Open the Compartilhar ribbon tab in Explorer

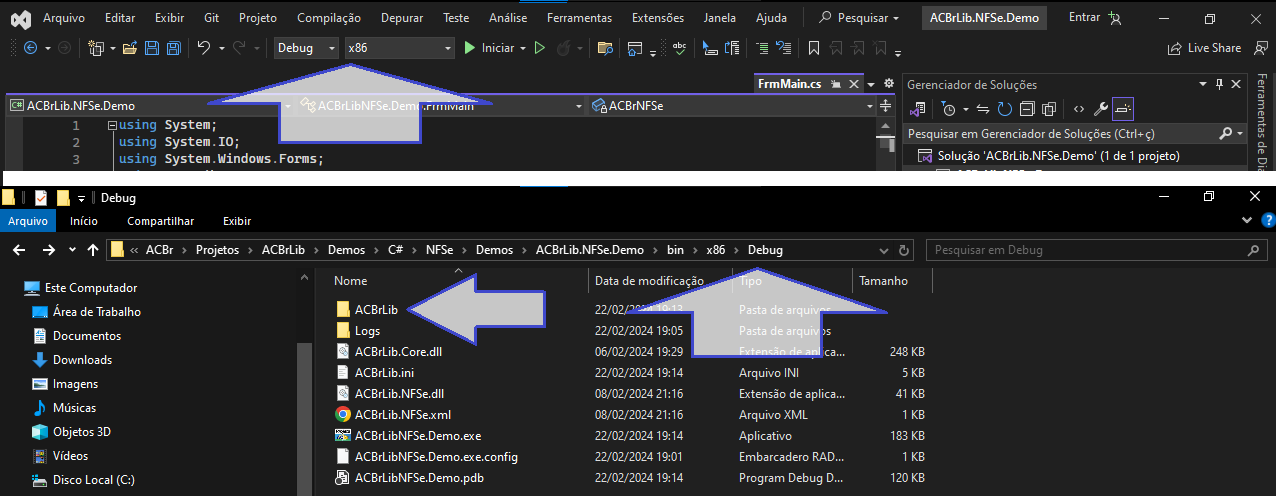(x=160, y=221)
